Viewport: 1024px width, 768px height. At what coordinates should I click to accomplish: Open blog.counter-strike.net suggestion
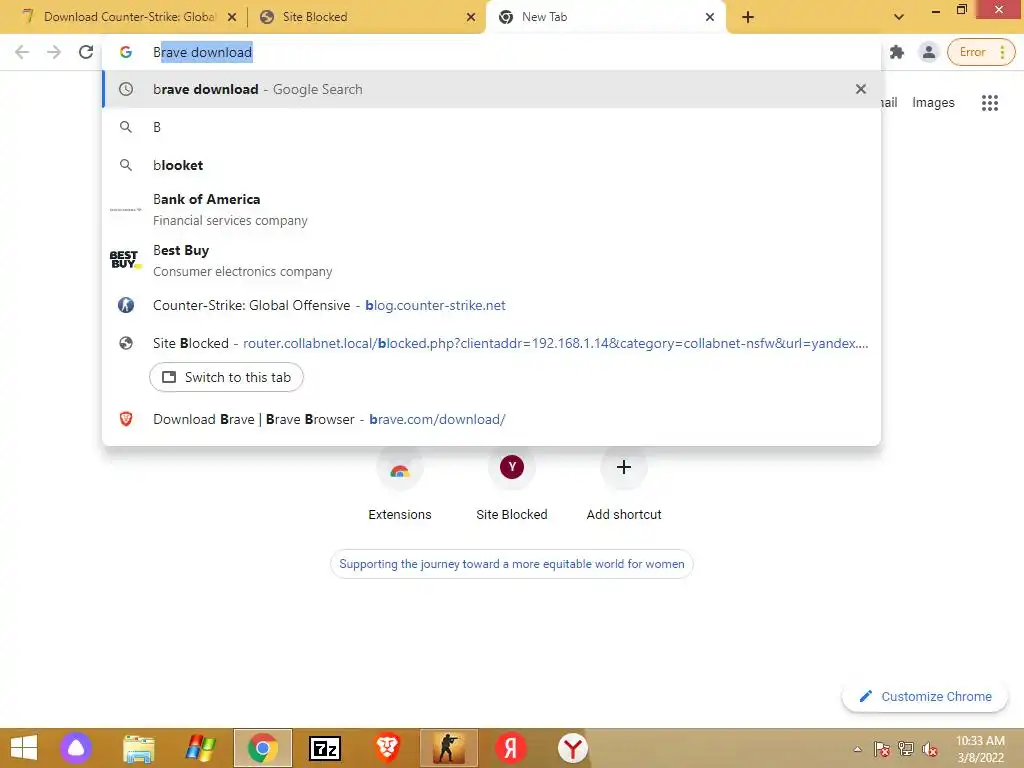(491, 305)
